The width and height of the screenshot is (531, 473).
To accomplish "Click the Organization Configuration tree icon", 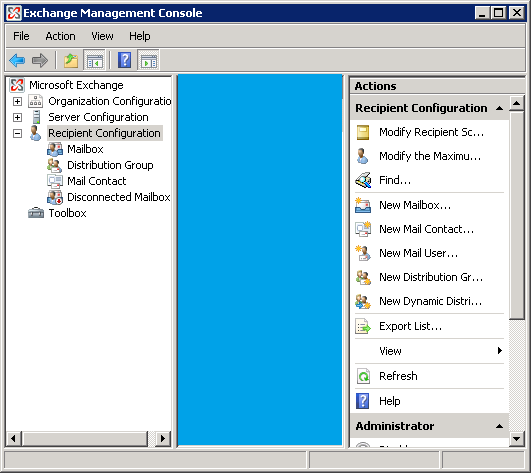I will click(36, 101).
